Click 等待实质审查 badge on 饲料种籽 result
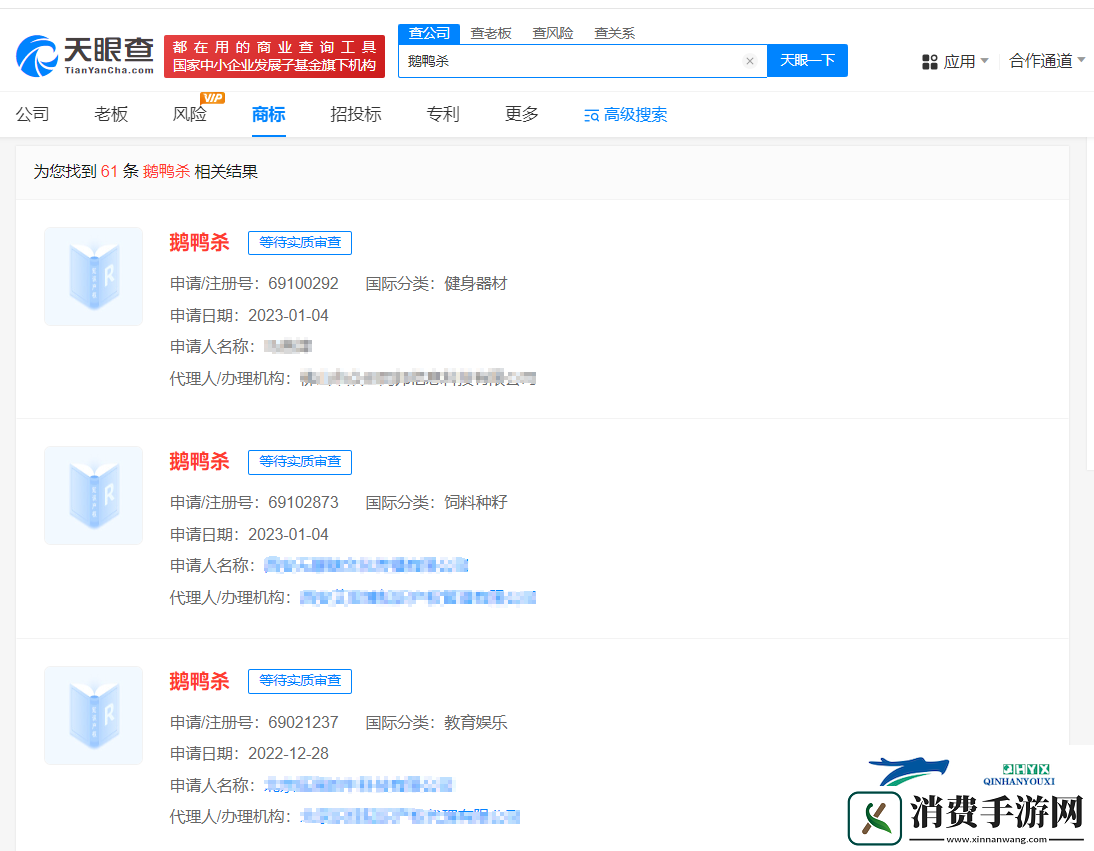This screenshot has width=1094, height=851. point(300,462)
